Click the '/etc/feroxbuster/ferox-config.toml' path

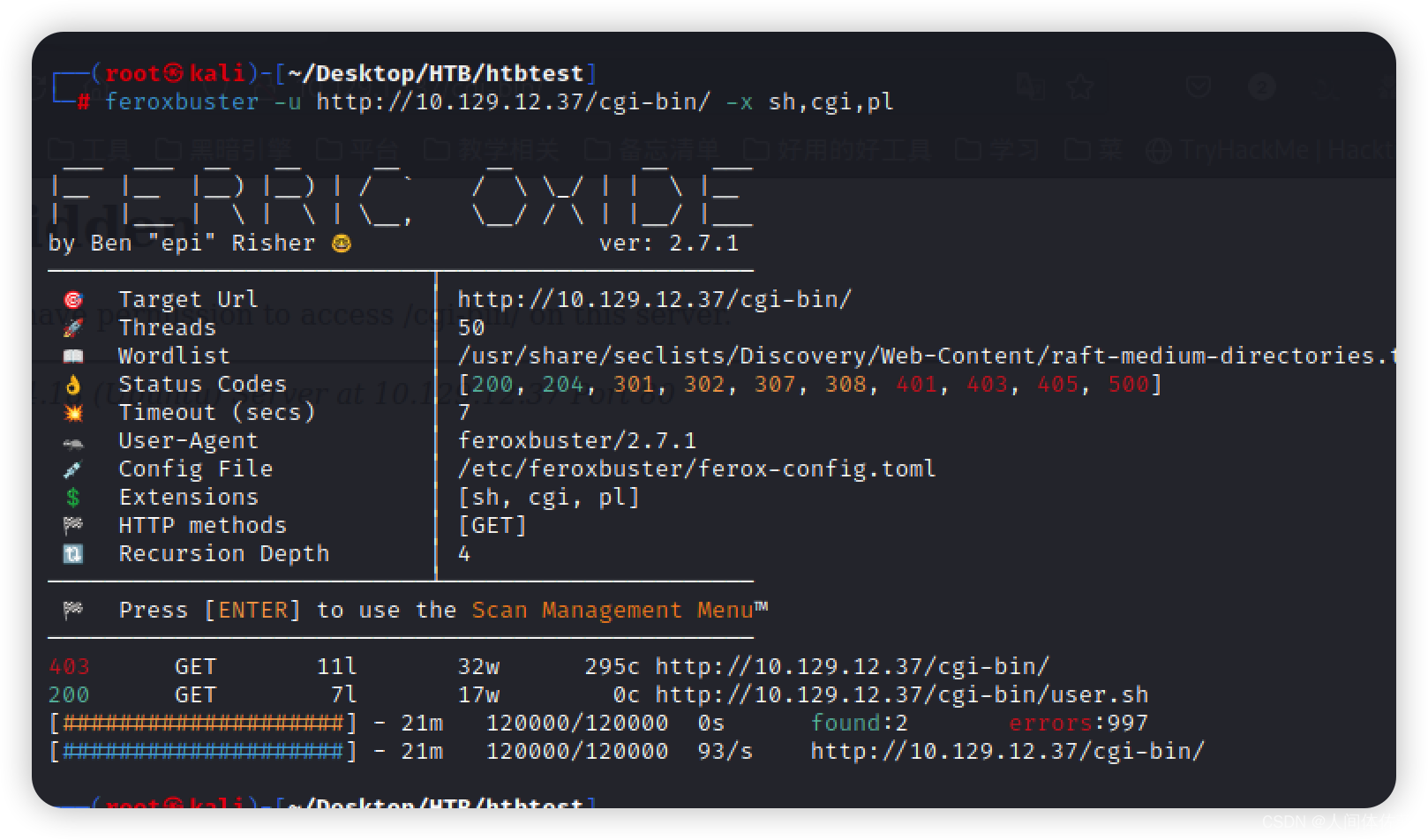[697, 469]
